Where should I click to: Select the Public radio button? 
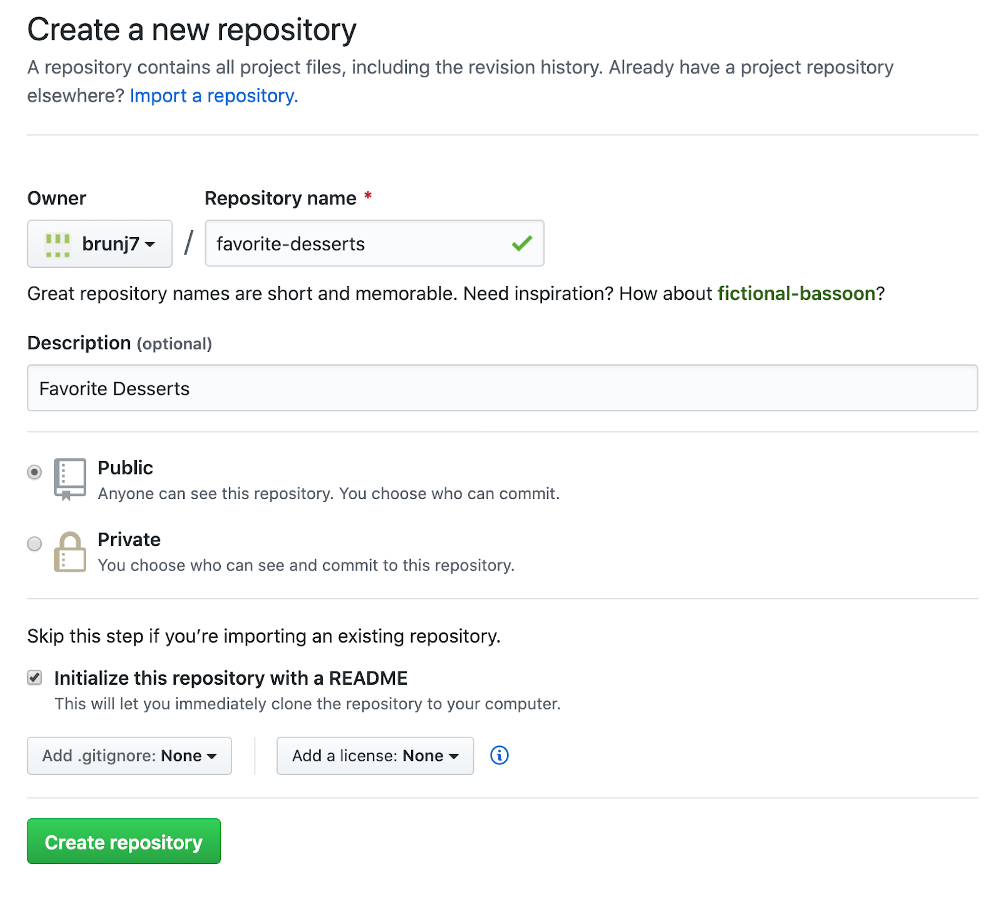35,472
